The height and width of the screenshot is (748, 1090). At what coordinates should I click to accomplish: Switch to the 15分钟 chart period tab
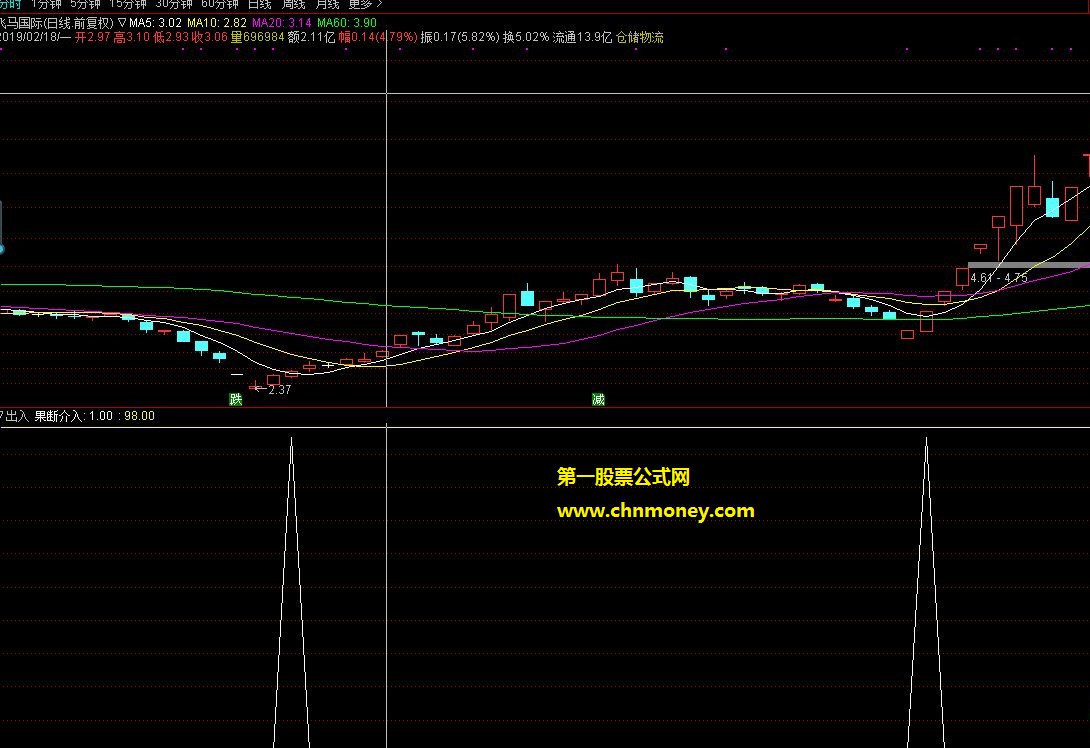[128, 4]
